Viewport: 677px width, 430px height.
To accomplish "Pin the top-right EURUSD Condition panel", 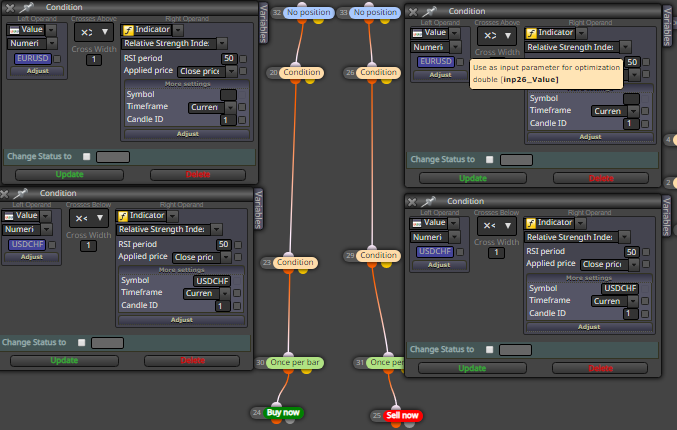I will click(430, 11).
